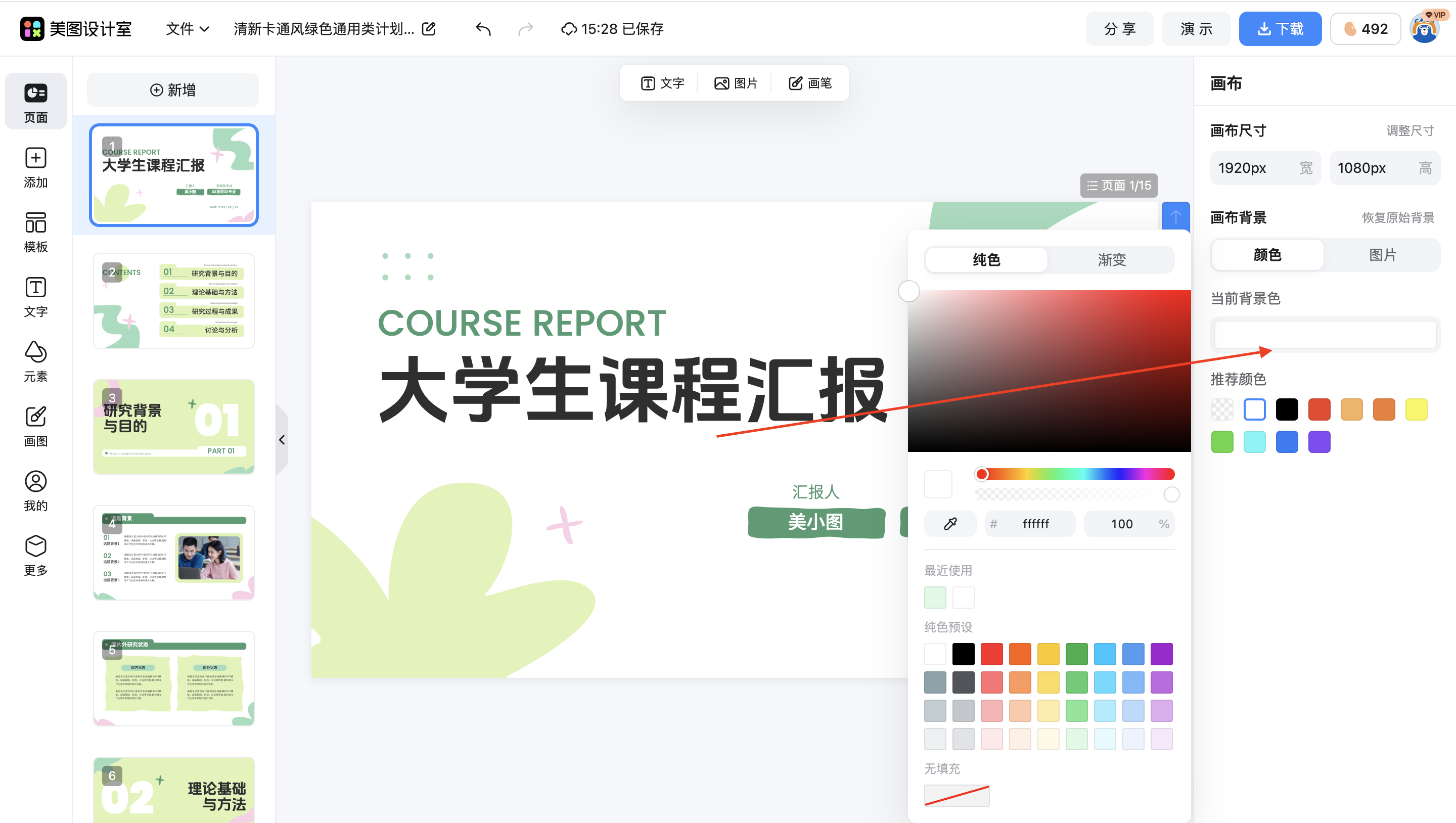
Task: Open page 3 研究背景与目的 thumbnail
Action: tap(173, 427)
